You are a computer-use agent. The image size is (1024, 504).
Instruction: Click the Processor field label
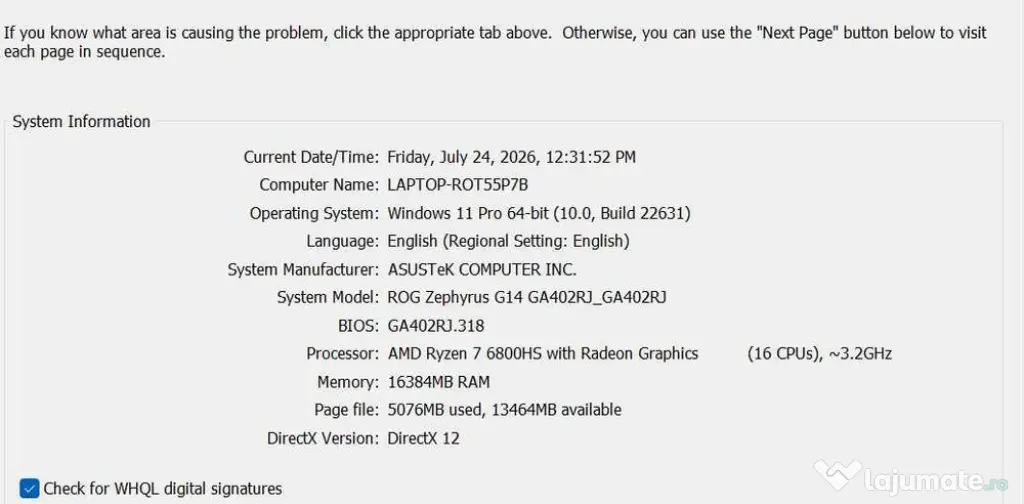pyautogui.click(x=342, y=354)
